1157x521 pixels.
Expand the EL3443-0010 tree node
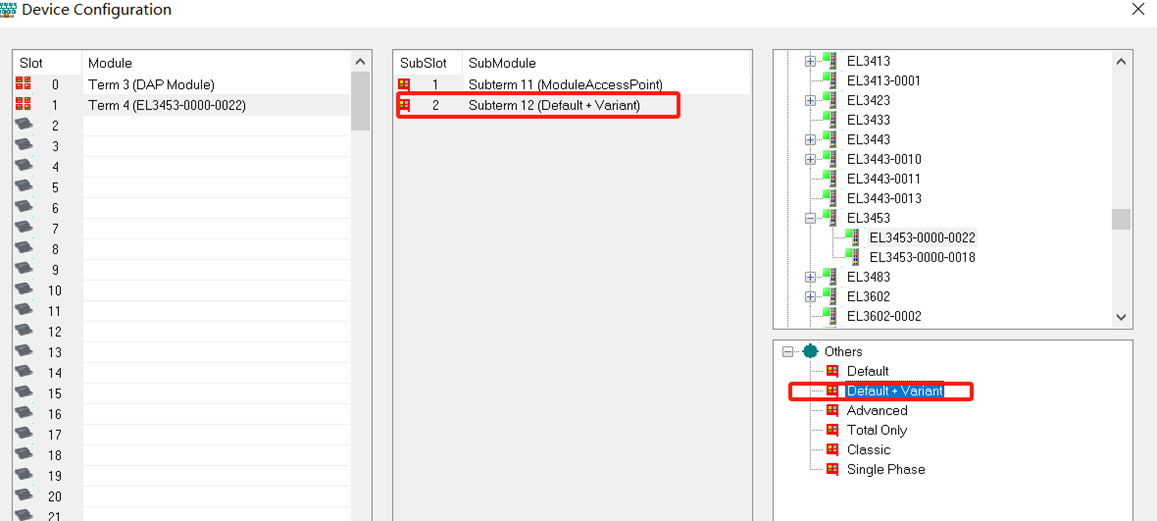coord(810,159)
